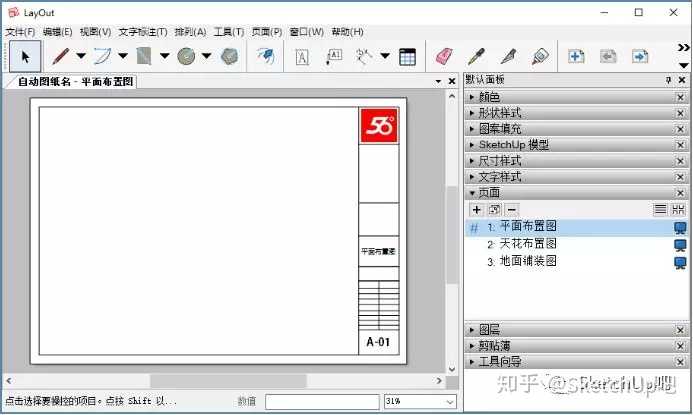693x415 pixels.
Task: Select the Label tool
Action: pyautogui.click(x=334, y=57)
